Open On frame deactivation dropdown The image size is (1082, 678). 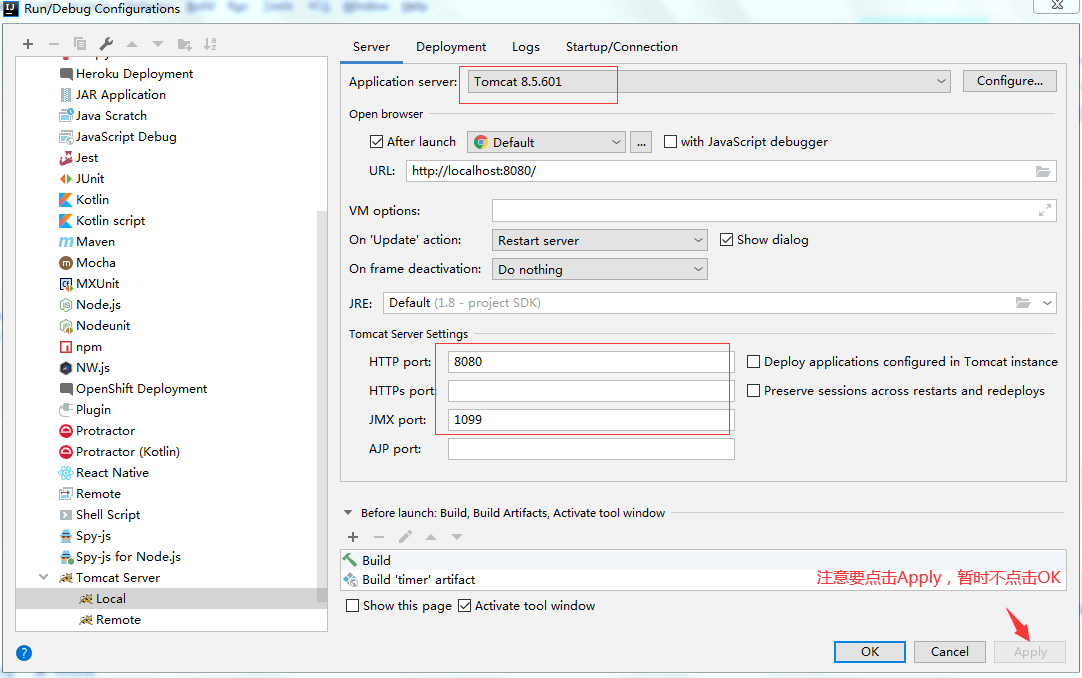[600, 269]
